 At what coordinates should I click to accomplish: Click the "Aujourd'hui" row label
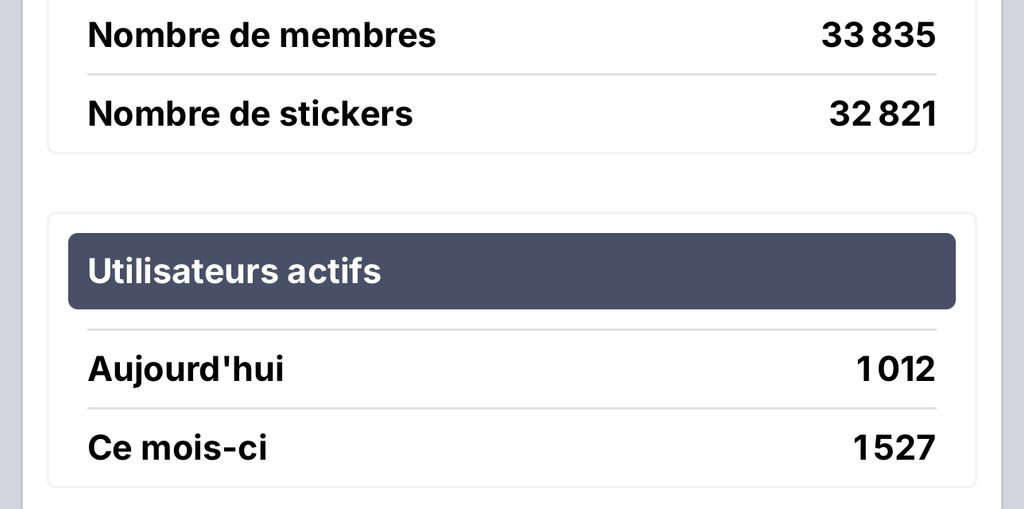(186, 370)
